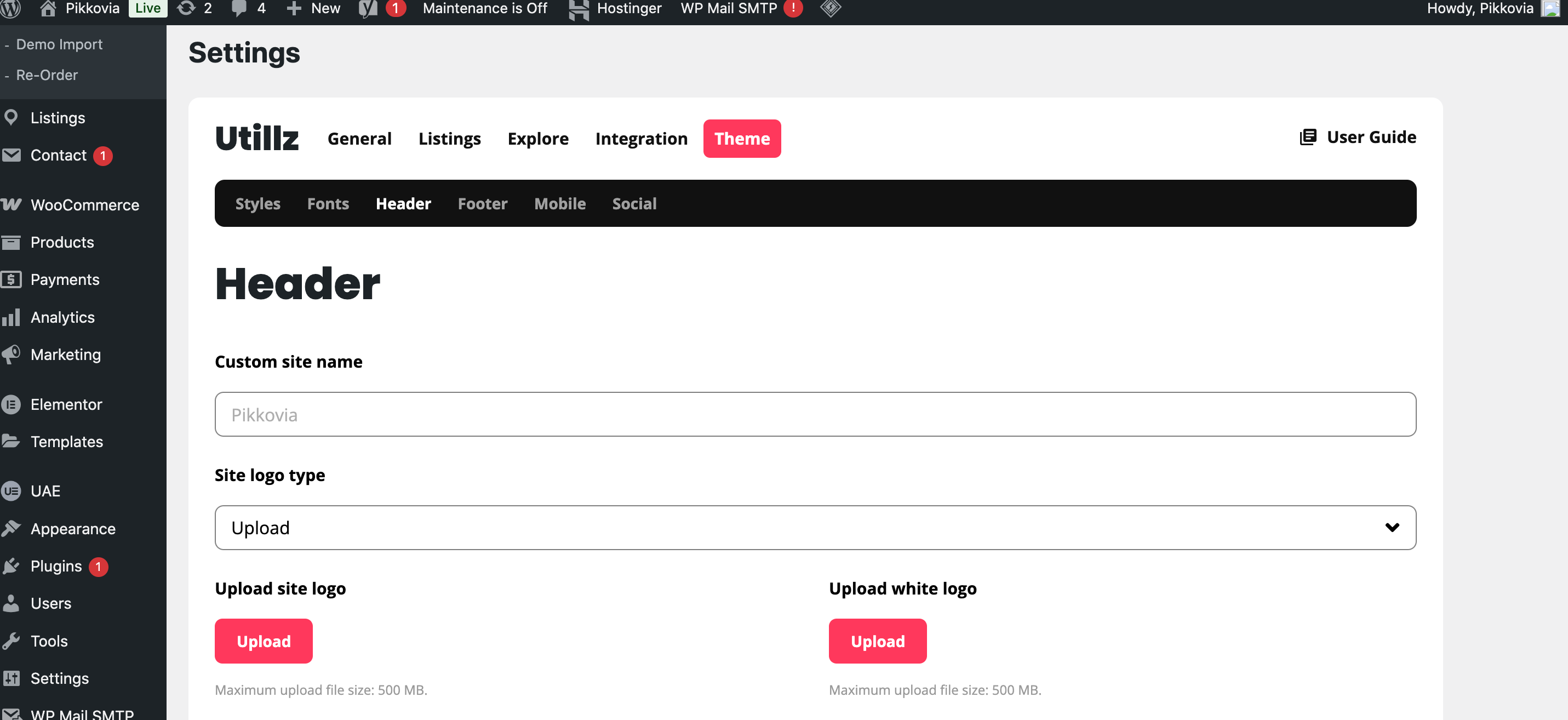
Task: Click the Custom site name field
Action: tap(815, 414)
